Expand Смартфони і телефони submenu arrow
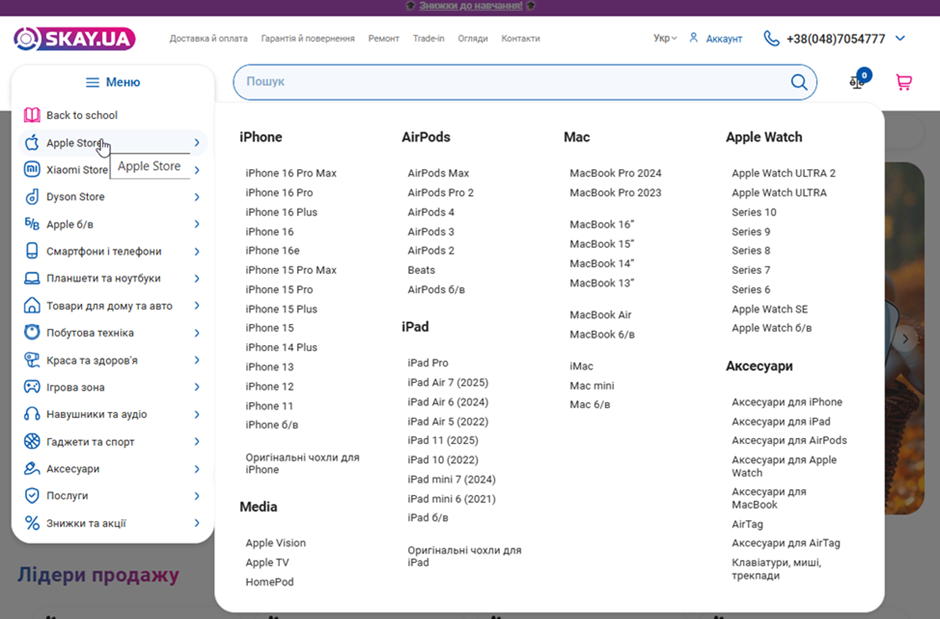 coord(197,252)
